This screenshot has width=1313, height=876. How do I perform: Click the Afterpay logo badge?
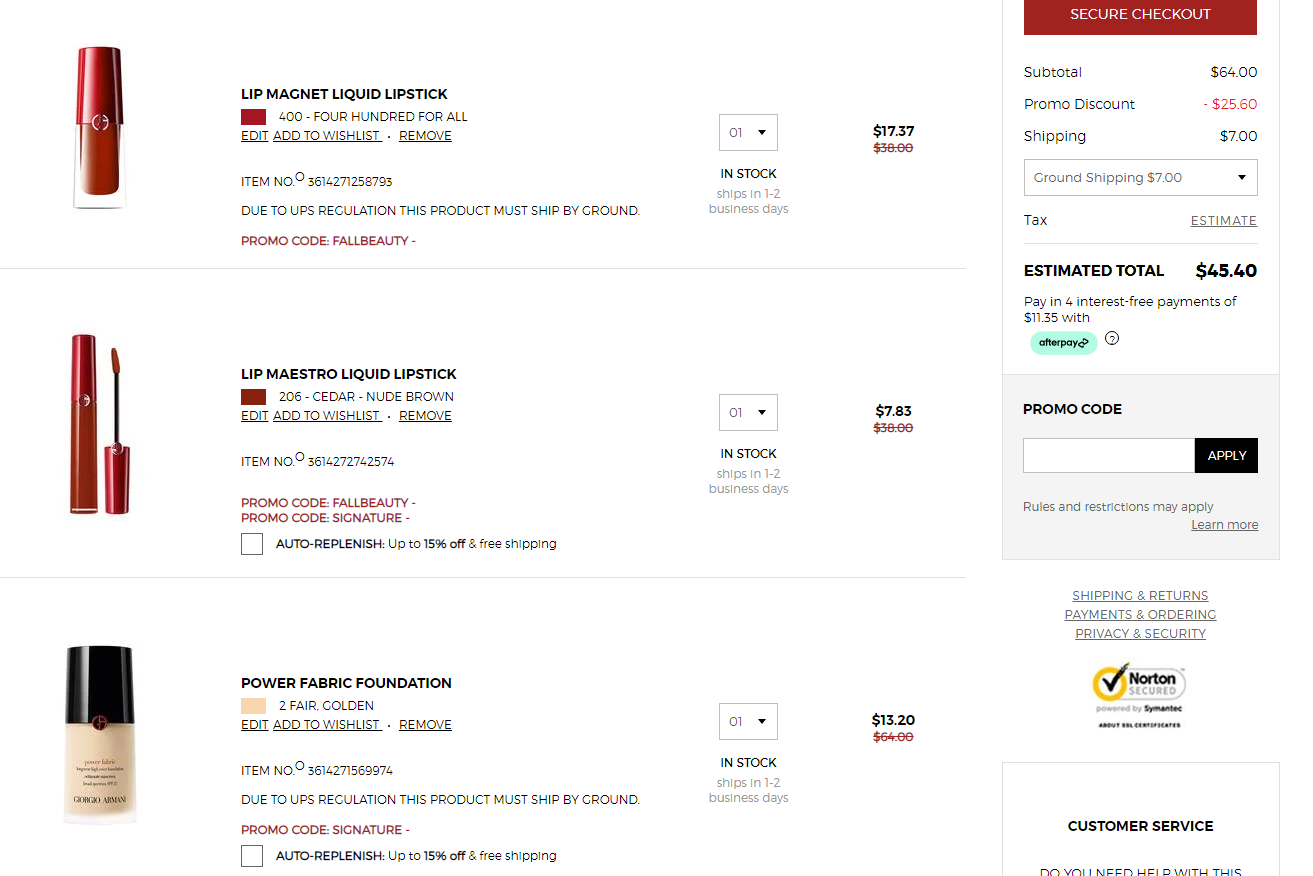click(x=1063, y=343)
